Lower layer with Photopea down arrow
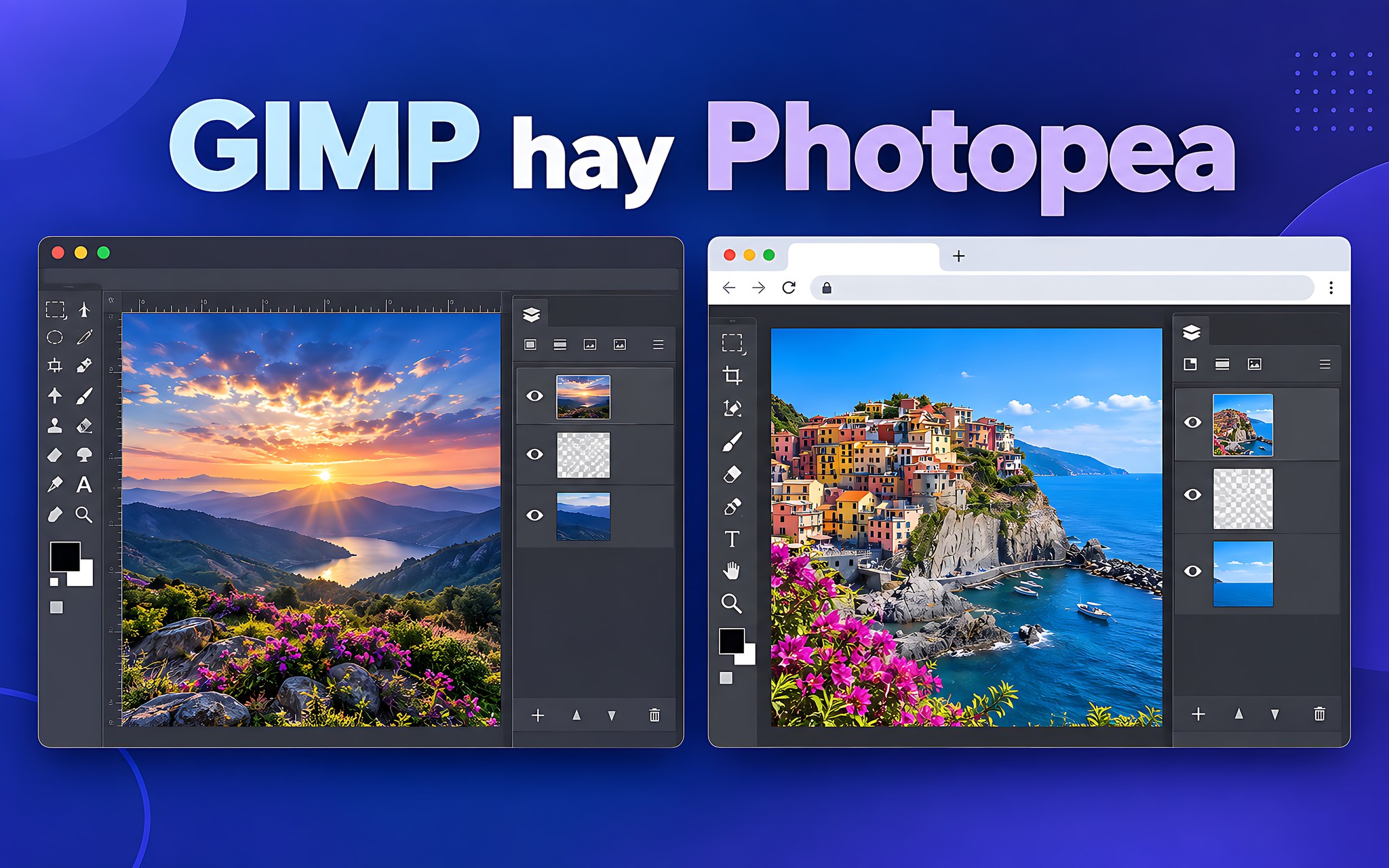Image resolution: width=1389 pixels, height=868 pixels. (1275, 714)
